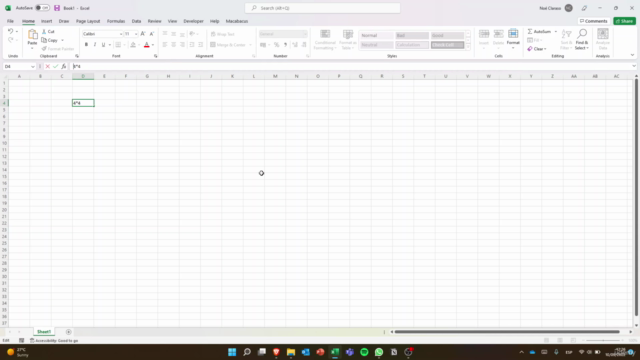
Task: Open Find & Select magnifier
Action: pos(582,39)
